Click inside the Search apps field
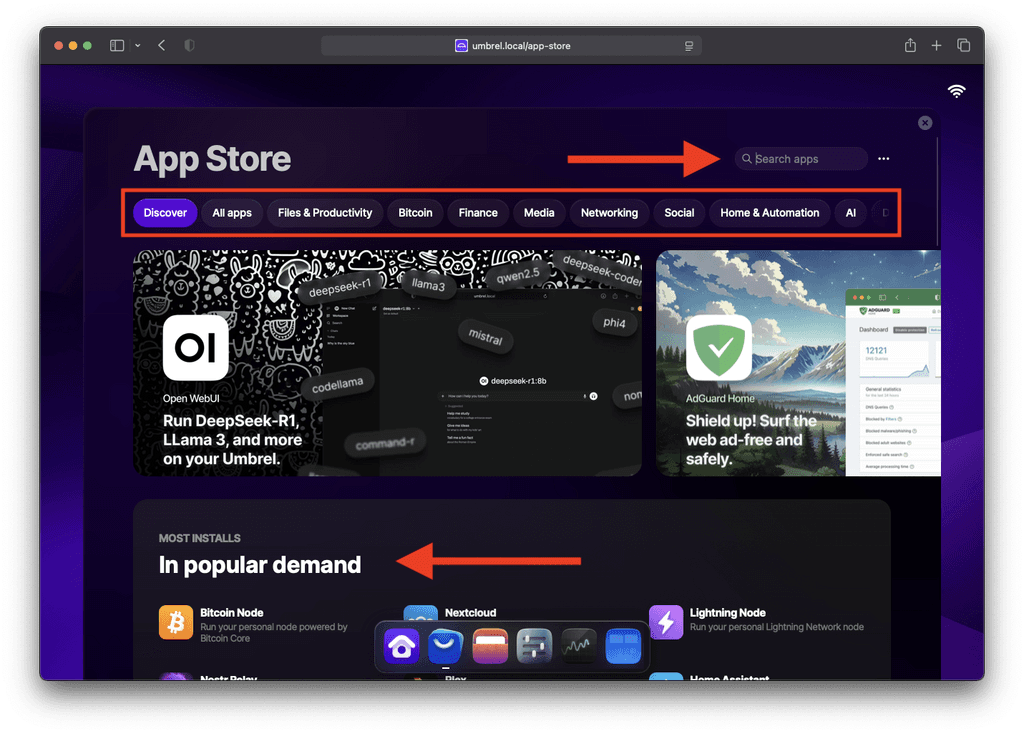1024x733 pixels. (x=800, y=159)
